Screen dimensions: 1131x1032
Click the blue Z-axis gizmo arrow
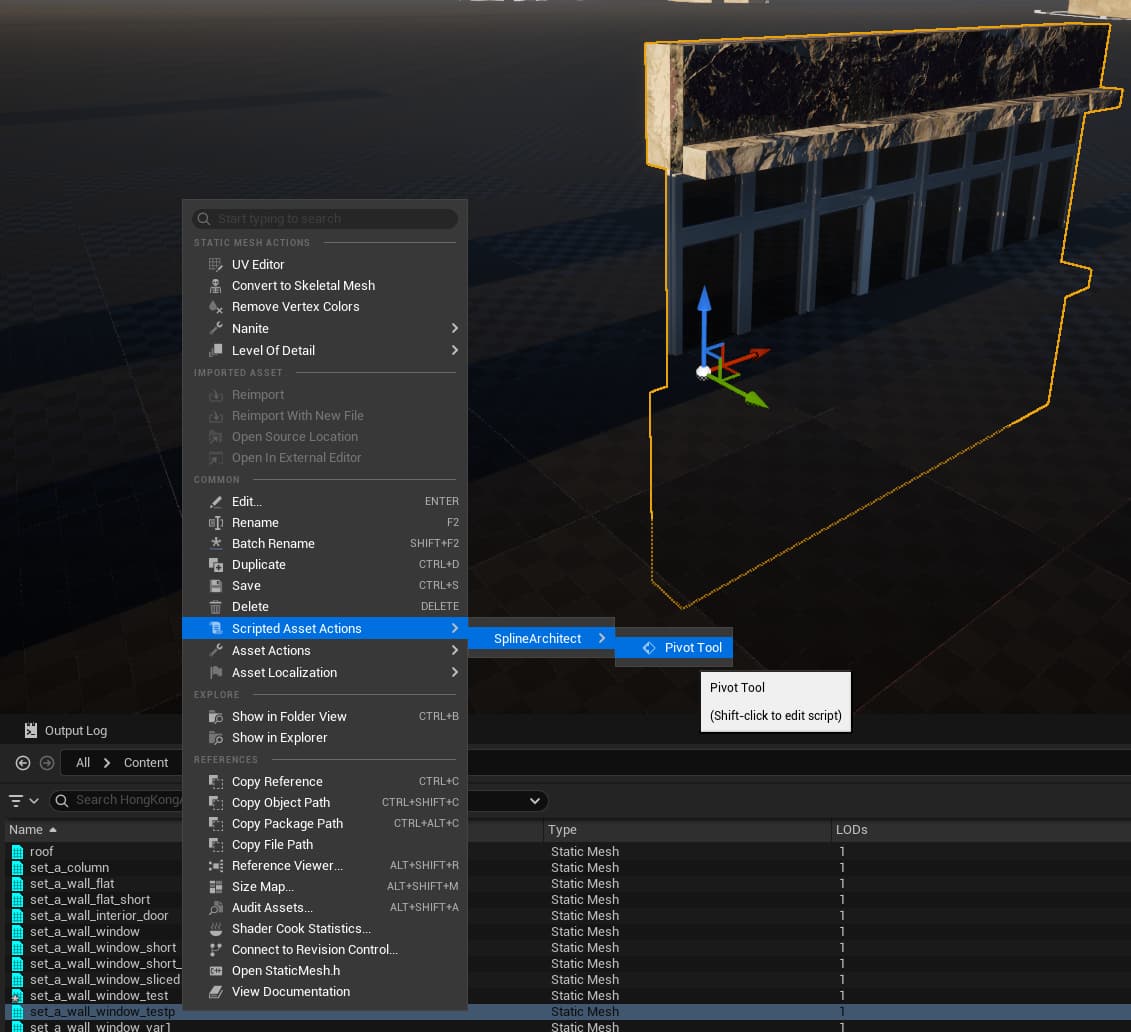point(704,305)
